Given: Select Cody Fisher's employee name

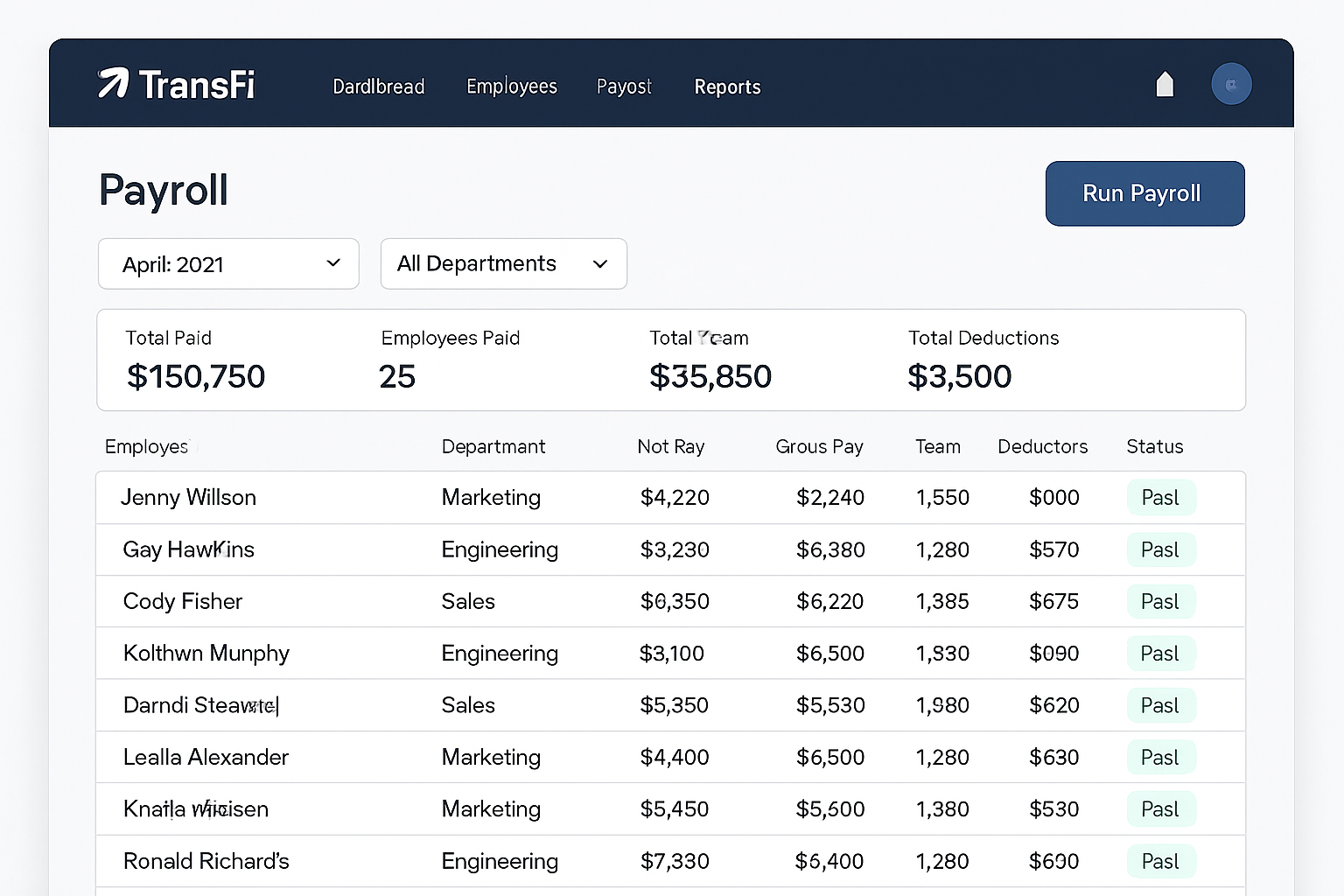Looking at the screenshot, I should [x=183, y=601].
